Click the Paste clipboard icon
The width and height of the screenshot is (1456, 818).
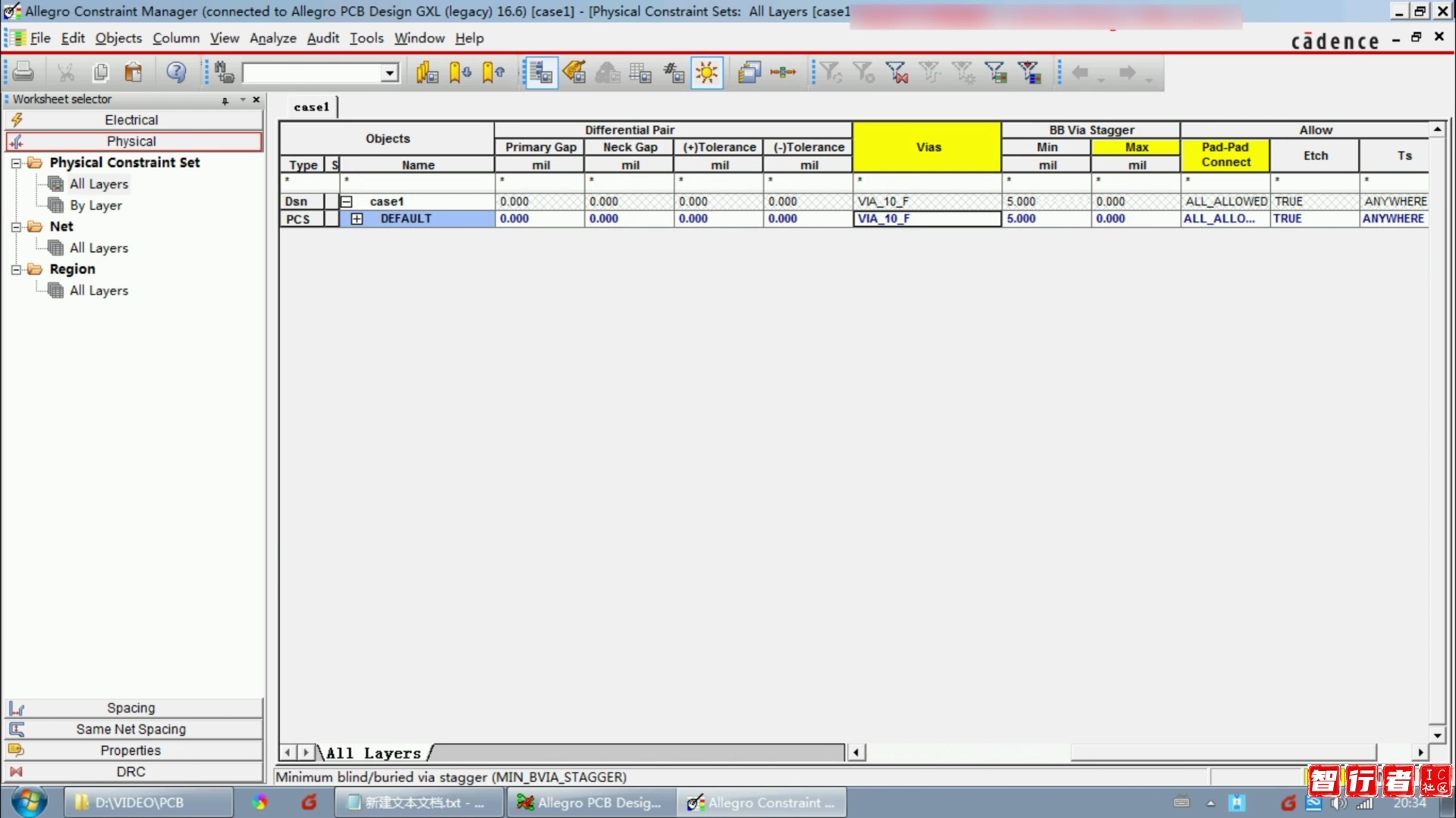(134, 72)
